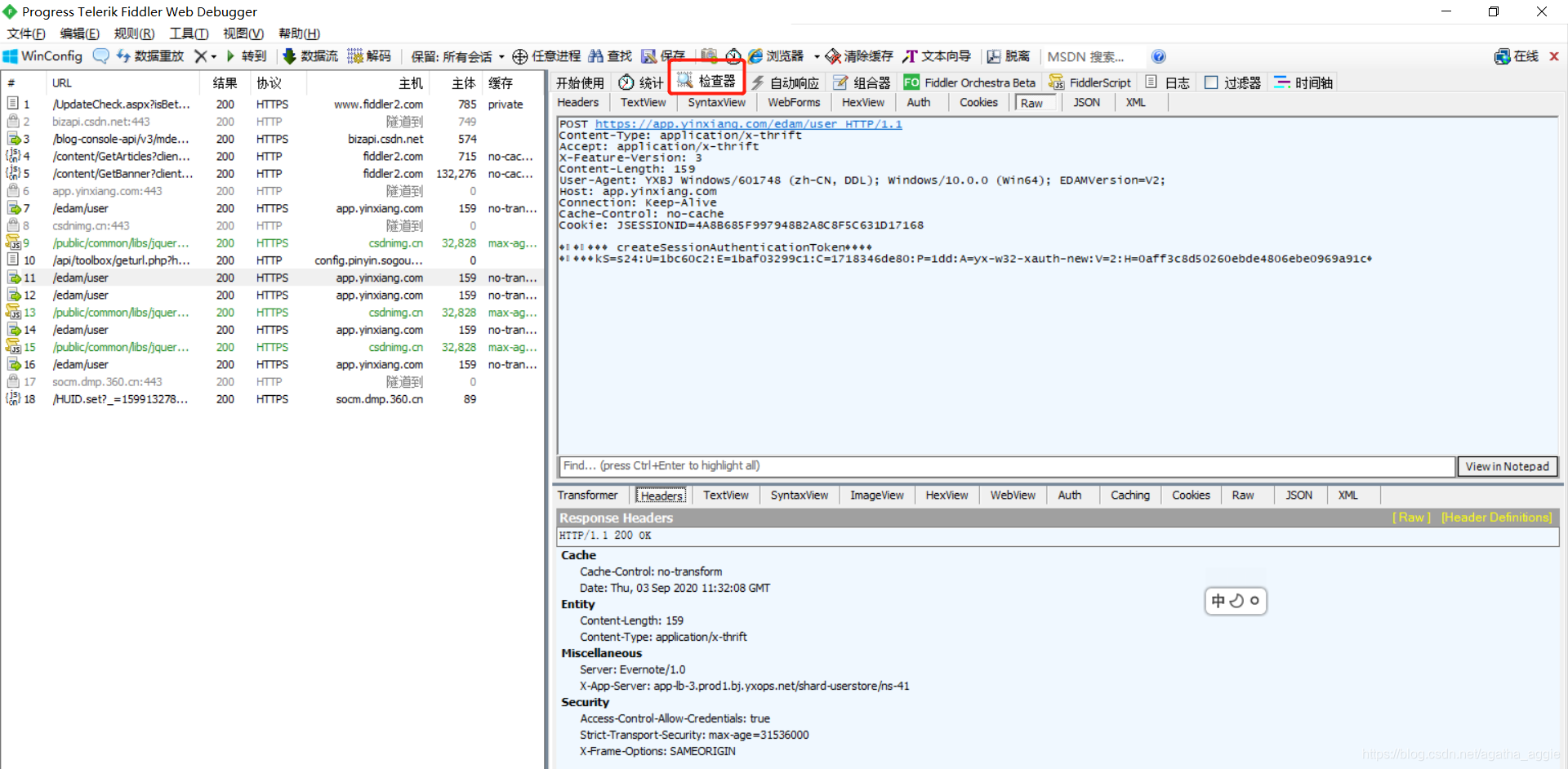Viewport: 1568px width, 769px height.
Task: Select session 9 jquery csdnimg.cn row
Action: pos(272,243)
